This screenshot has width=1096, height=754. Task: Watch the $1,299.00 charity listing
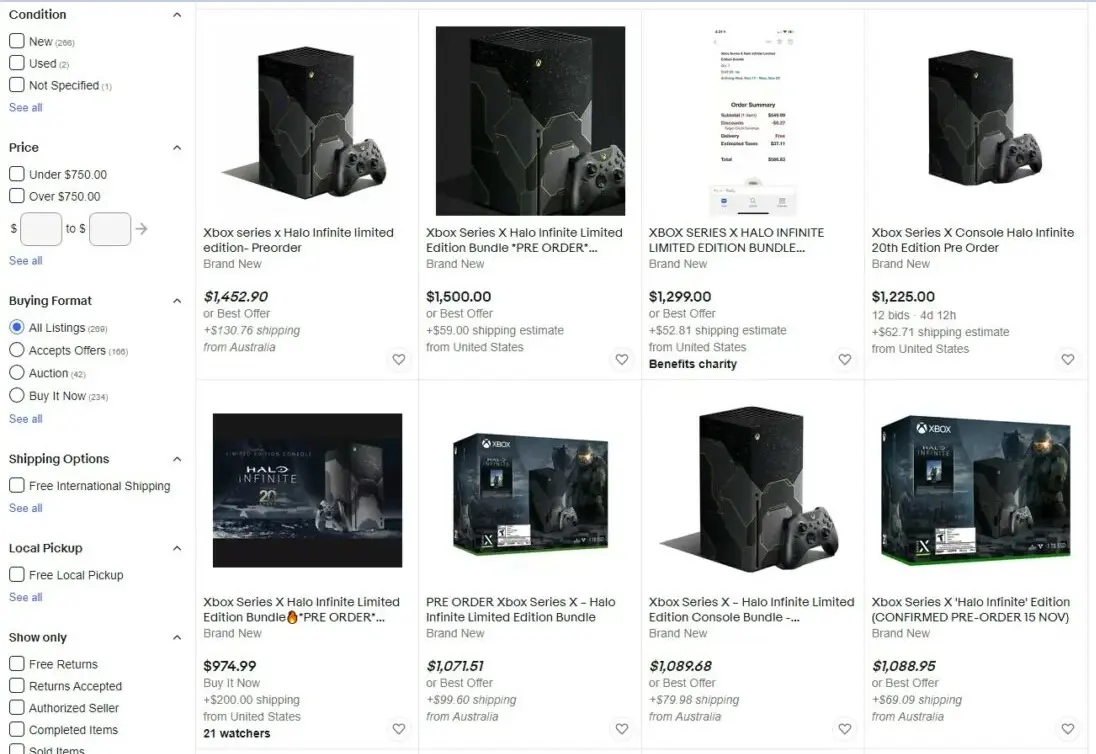[844, 359]
